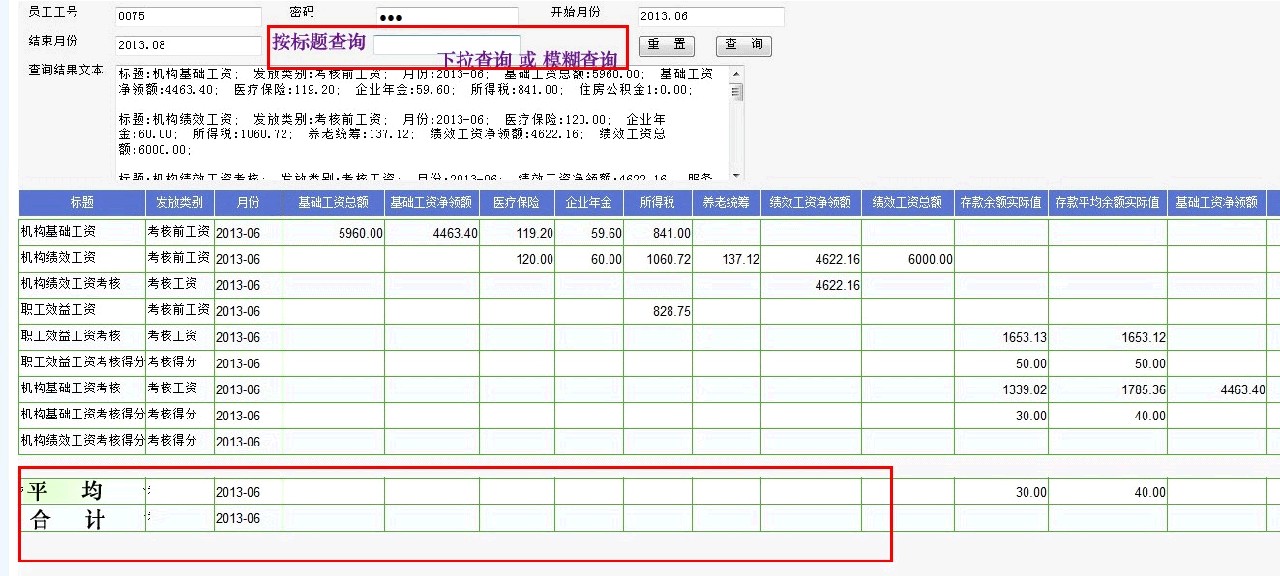Click the 月份 column header
The width and height of the screenshot is (1280, 576).
(247, 202)
